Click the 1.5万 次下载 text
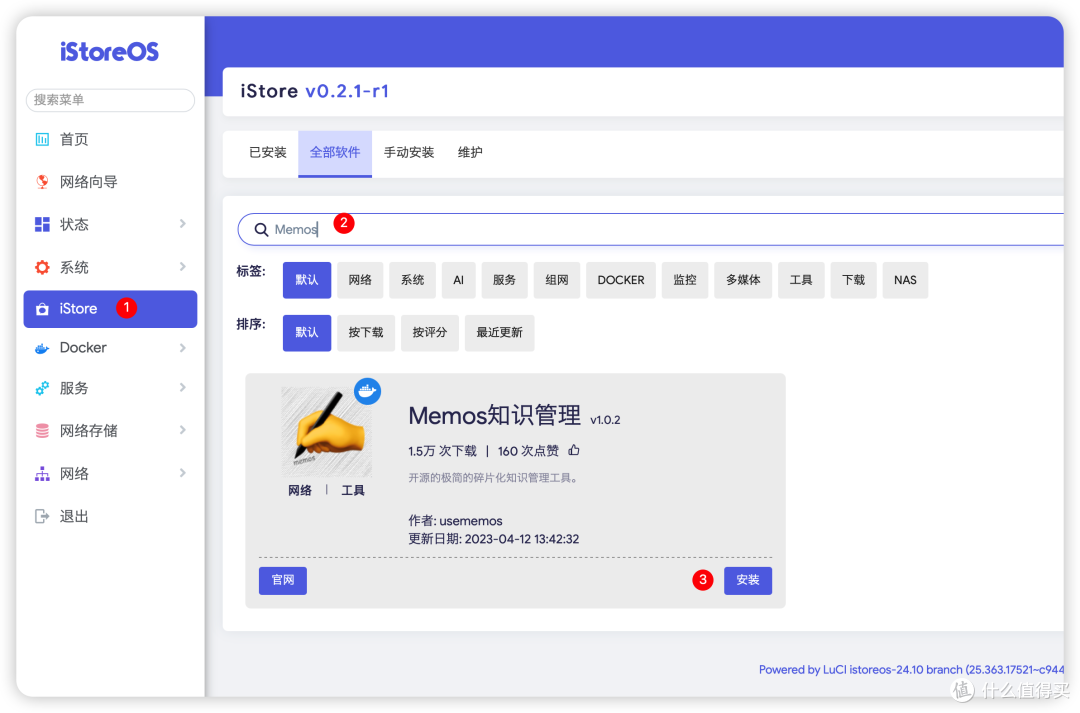This screenshot has height=713, width=1080. coord(442,451)
